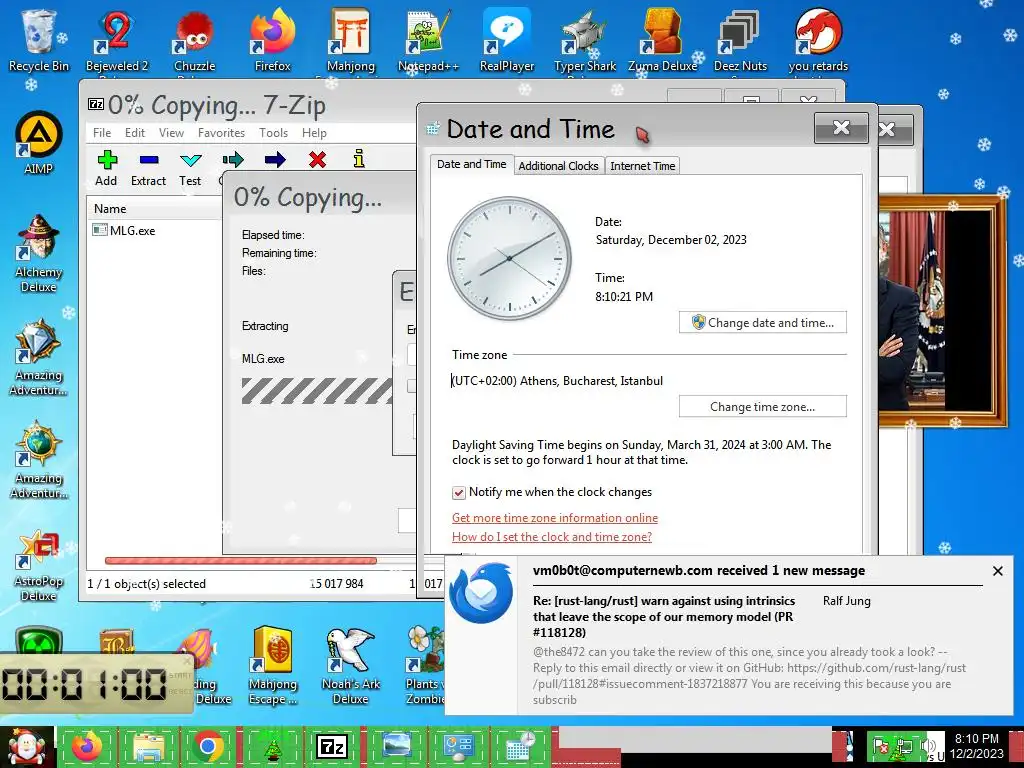Open How do I set the clock link
1024x768 pixels.
point(552,537)
